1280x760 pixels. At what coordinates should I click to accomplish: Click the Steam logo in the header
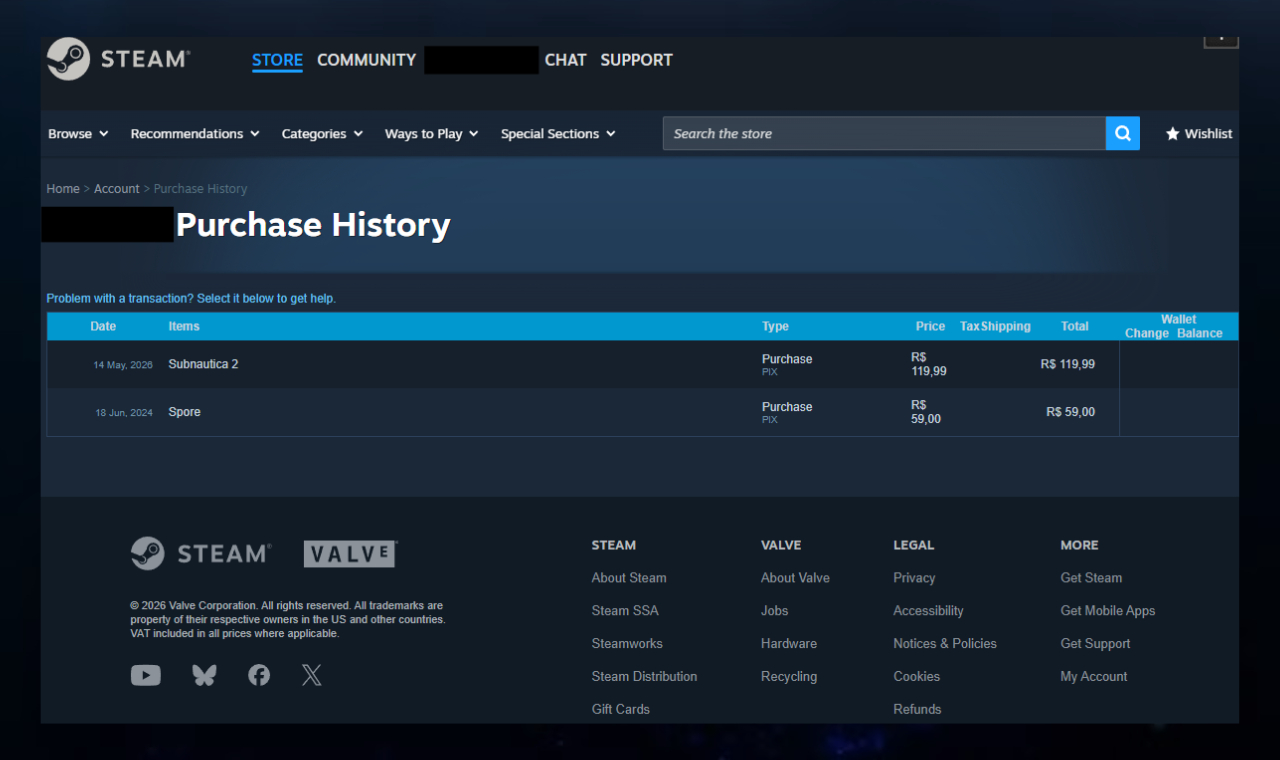coord(118,59)
